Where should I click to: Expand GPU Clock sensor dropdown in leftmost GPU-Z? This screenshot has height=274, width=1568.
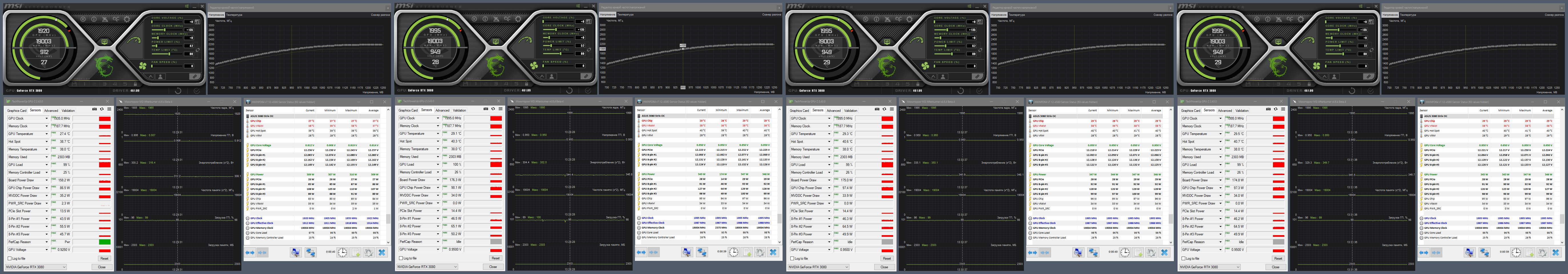46,118
